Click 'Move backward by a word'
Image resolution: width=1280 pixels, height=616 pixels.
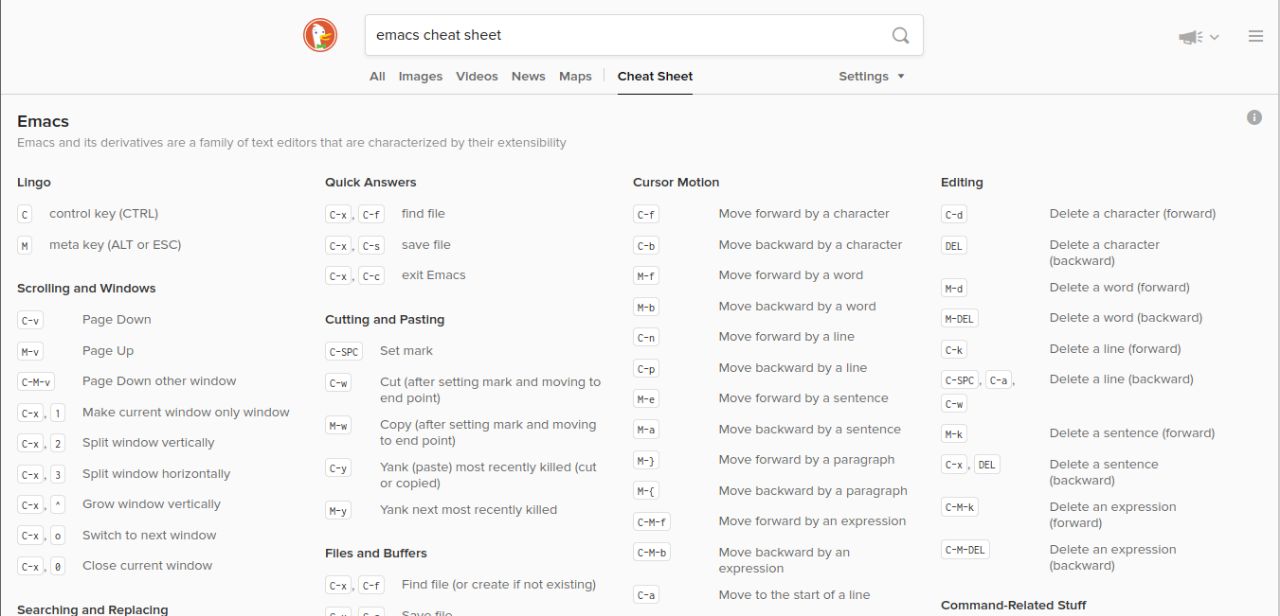tap(797, 305)
